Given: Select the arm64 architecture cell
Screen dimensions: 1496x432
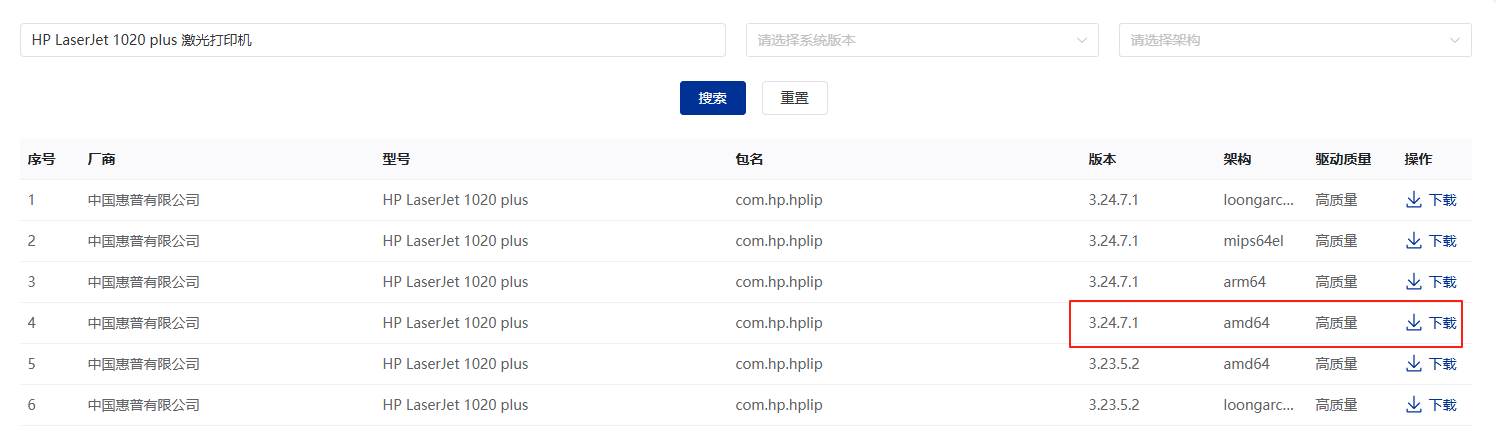Looking at the screenshot, I should tap(1245, 282).
